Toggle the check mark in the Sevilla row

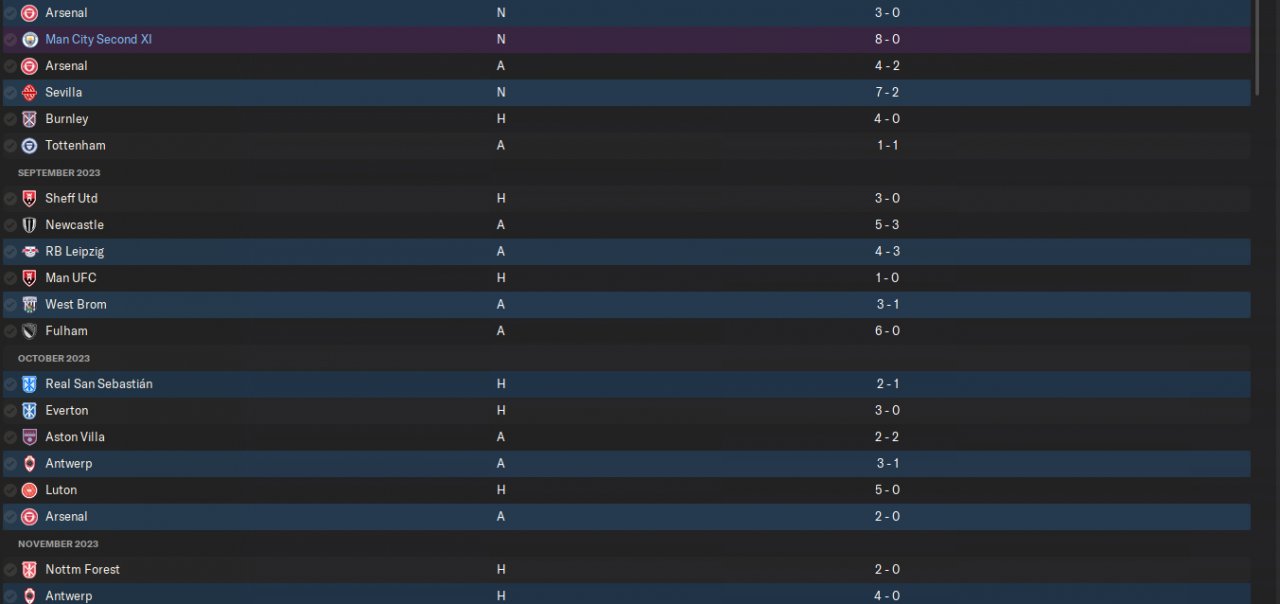click(x=10, y=93)
